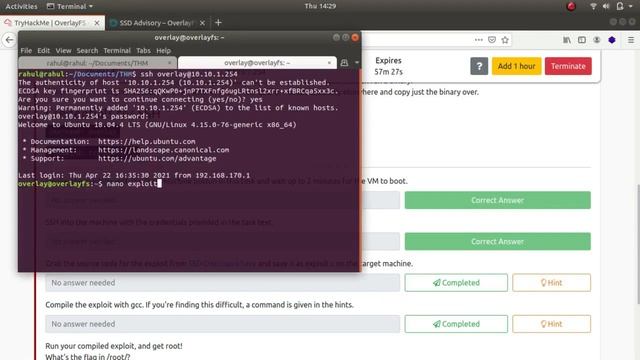Close the SSD Advisory browser tab

pos(202,23)
